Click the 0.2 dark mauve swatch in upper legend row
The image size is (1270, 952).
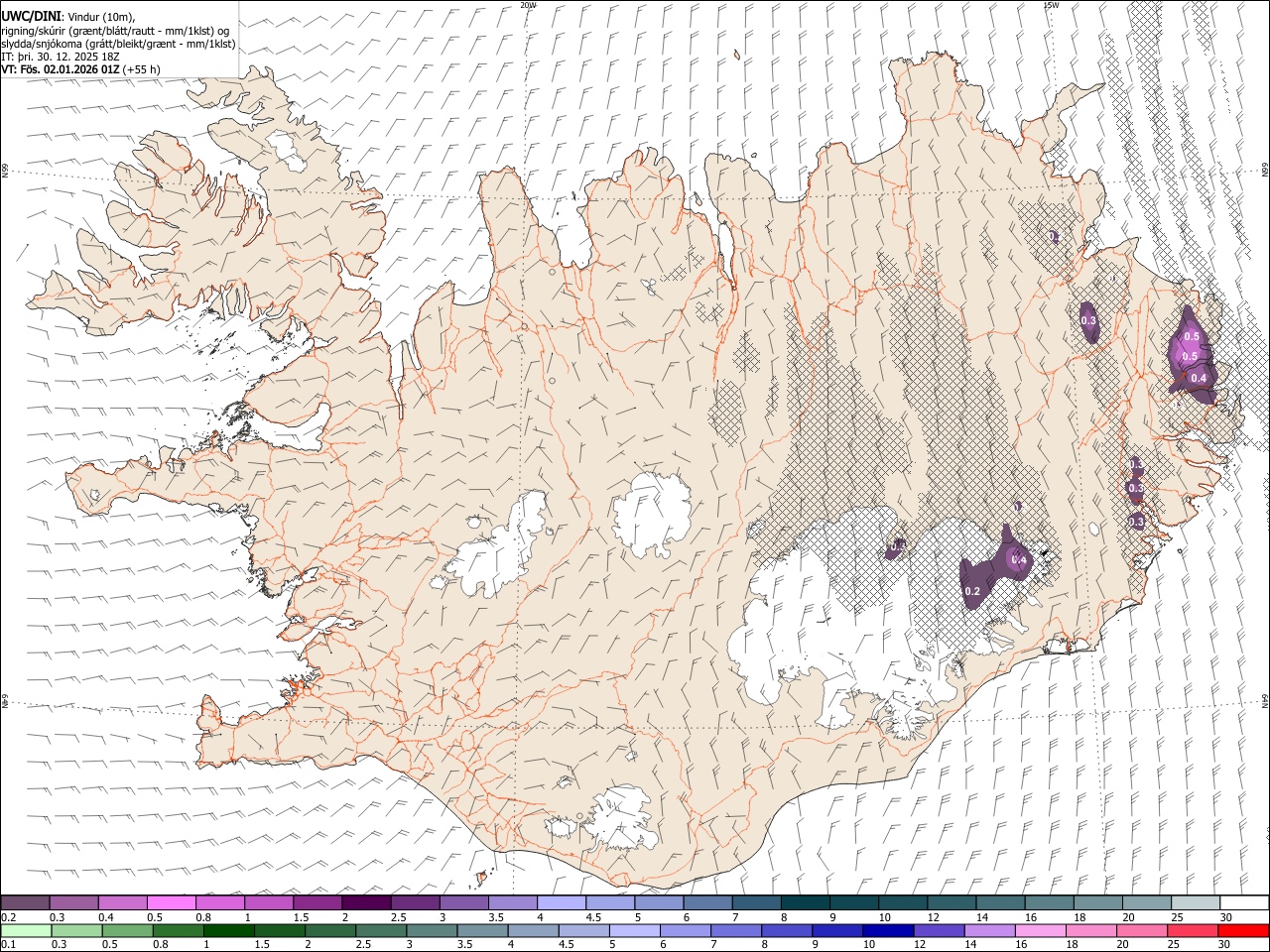click(26, 902)
